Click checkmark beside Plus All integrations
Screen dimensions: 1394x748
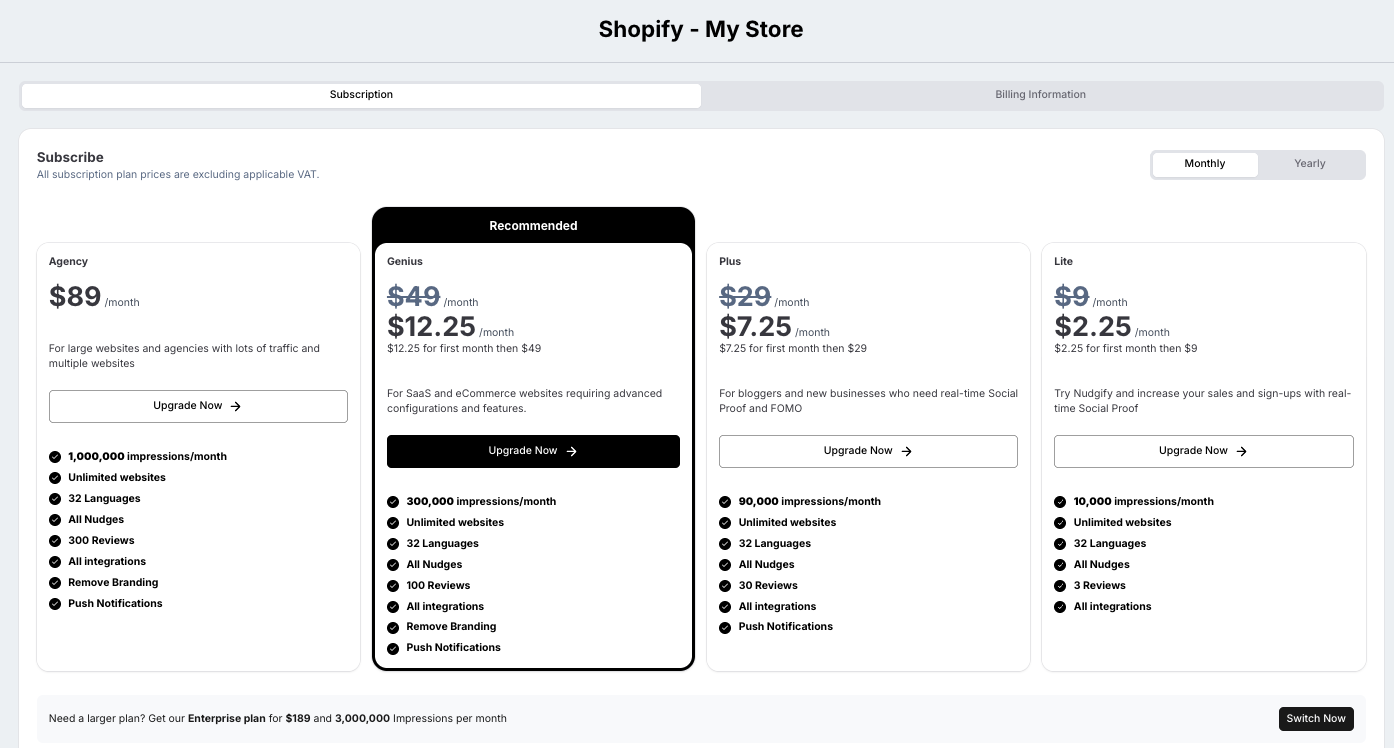tap(725, 607)
